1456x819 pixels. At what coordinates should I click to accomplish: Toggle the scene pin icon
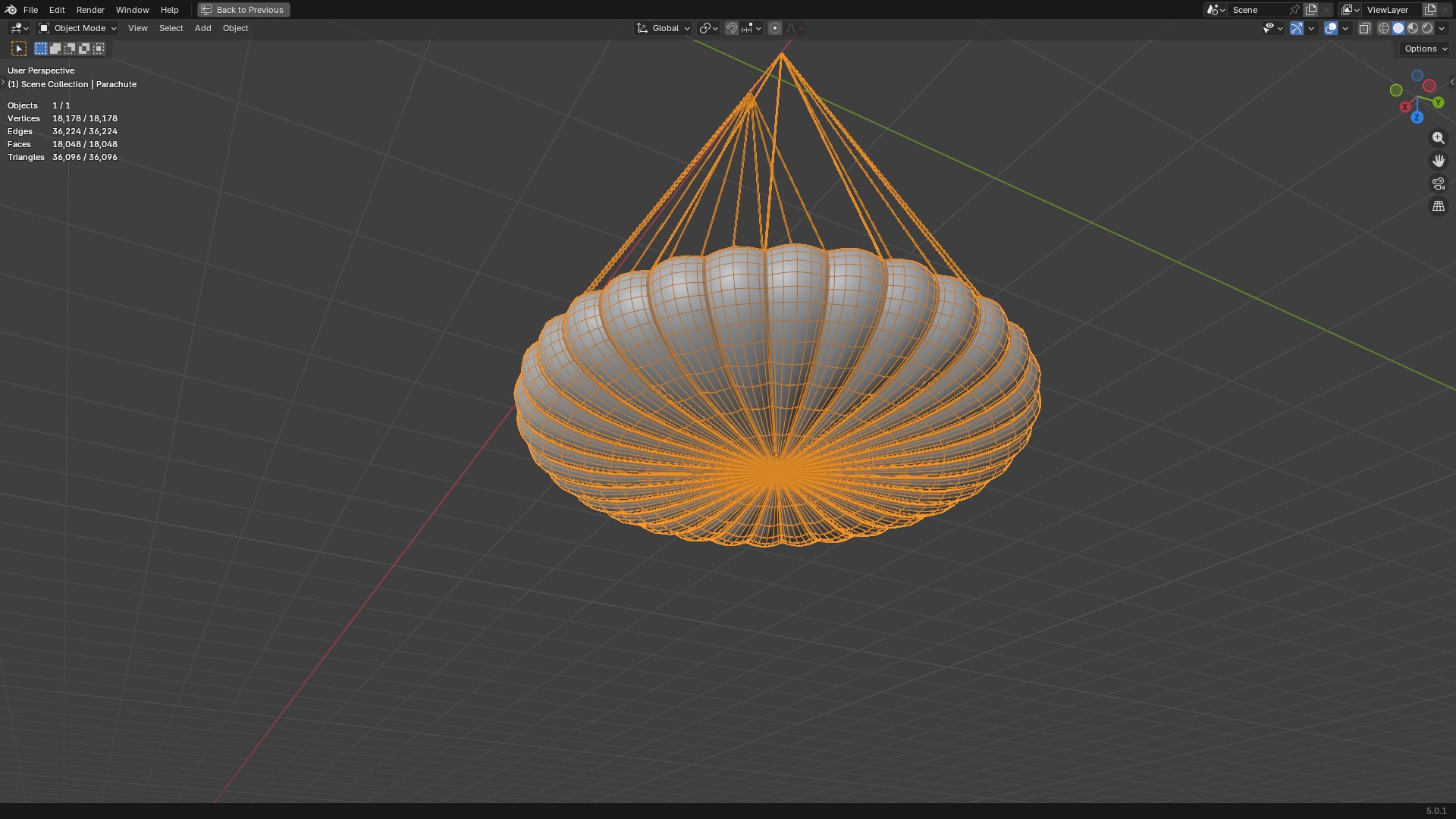1294,10
